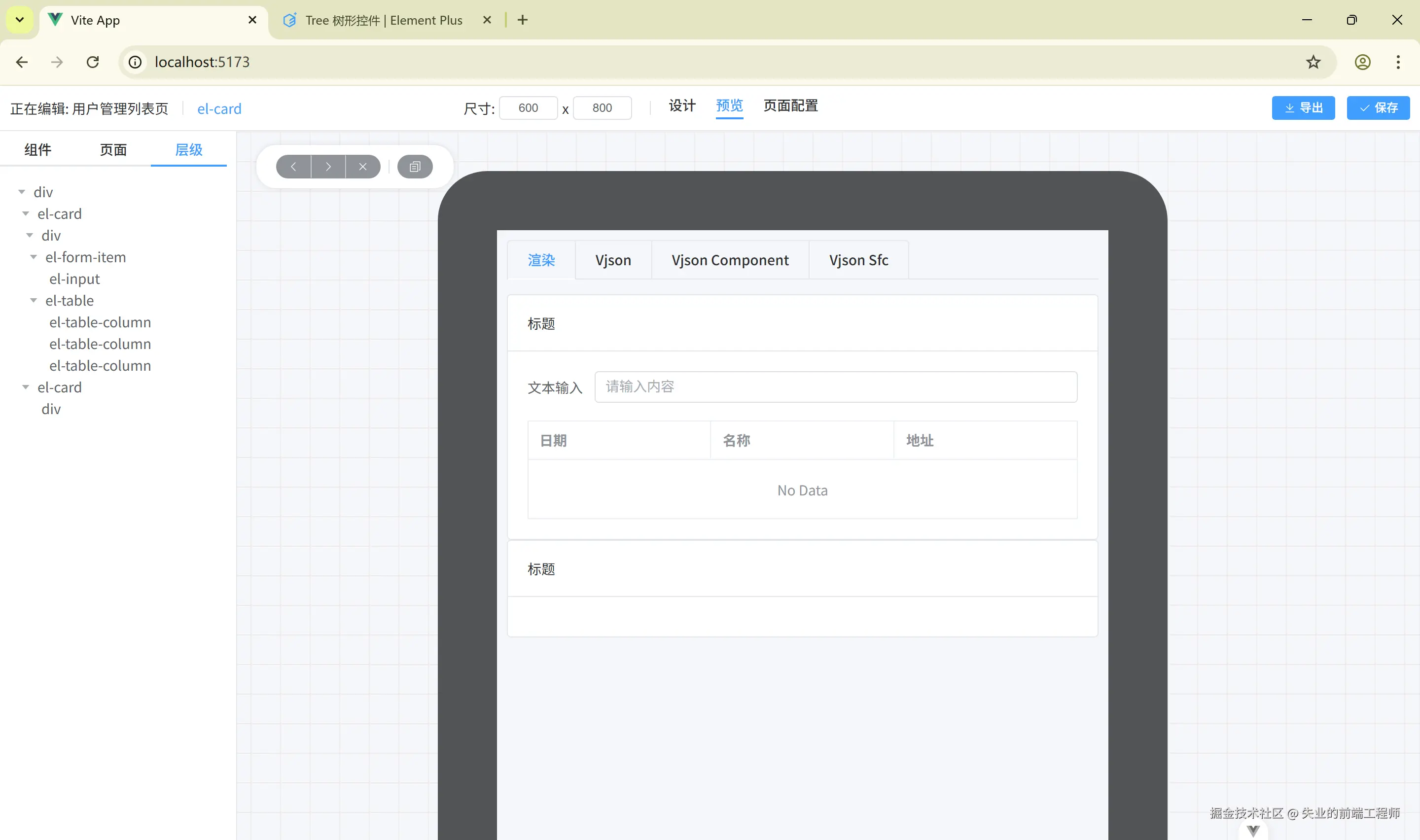The image size is (1420, 840).
Task: Open the Chrome three-dot menu
Action: point(1398,62)
